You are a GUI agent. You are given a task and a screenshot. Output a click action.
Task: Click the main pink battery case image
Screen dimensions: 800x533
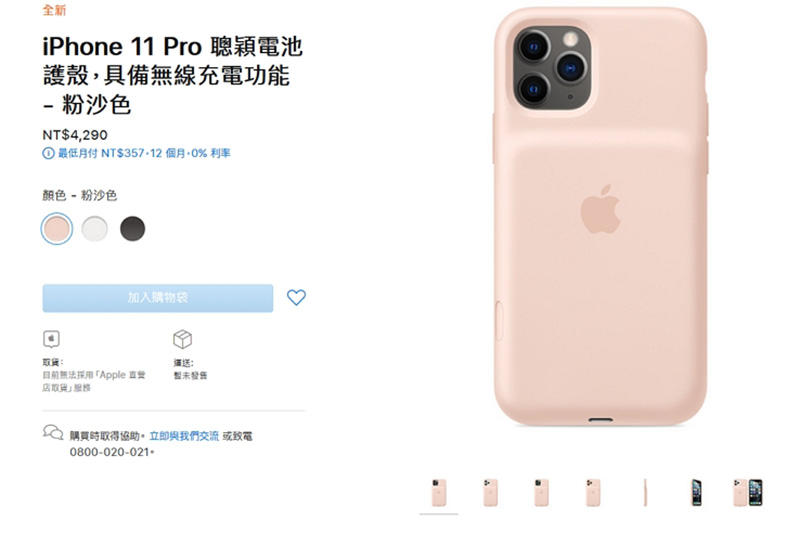[601, 216]
